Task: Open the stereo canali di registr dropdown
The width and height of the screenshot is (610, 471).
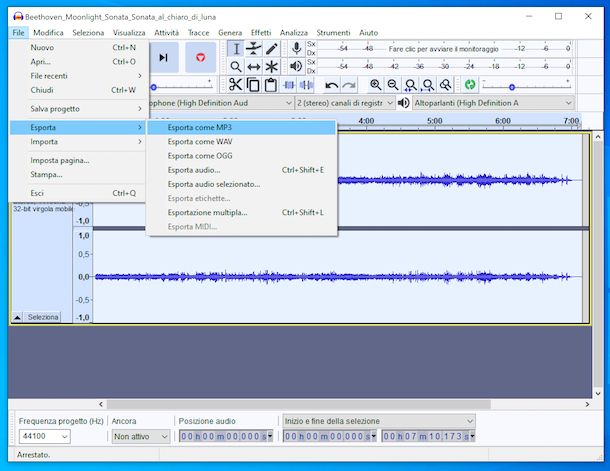Action: tap(345, 103)
